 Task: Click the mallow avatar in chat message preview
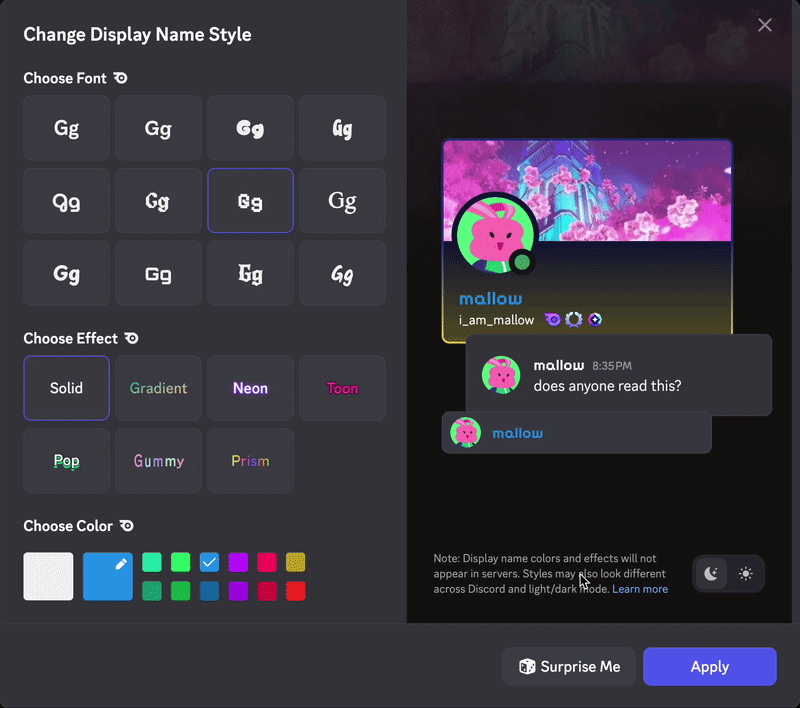click(501, 375)
